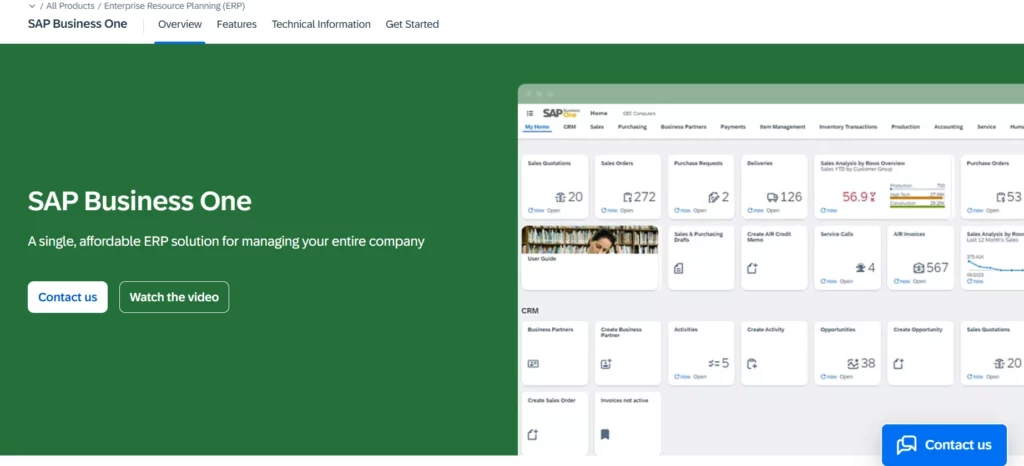This screenshot has height=466, width=1024.
Task: Click the OEC Computers company name
Action: [639, 114]
